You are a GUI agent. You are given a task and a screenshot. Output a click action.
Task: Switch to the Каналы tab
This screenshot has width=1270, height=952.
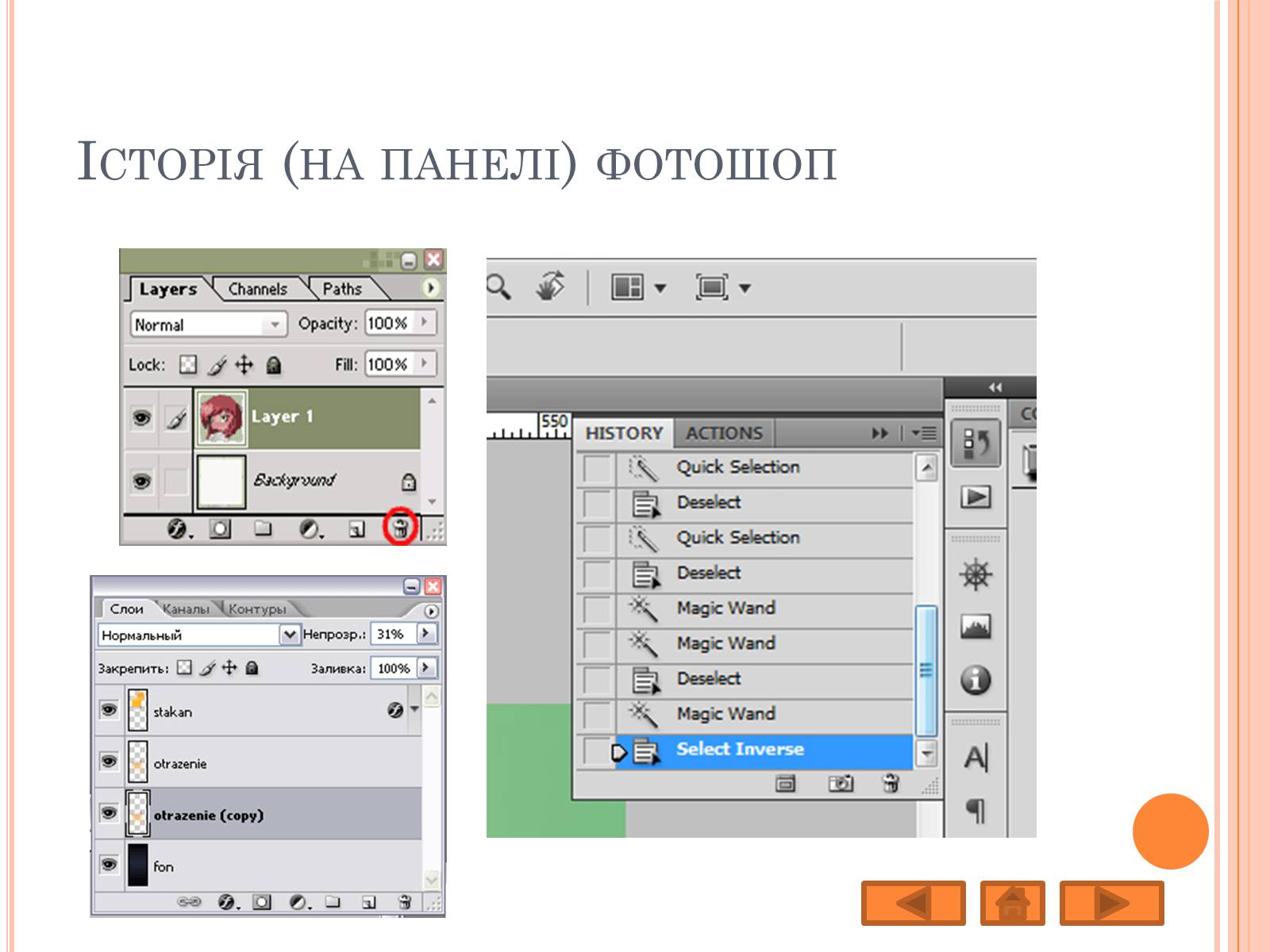click(186, 609)
